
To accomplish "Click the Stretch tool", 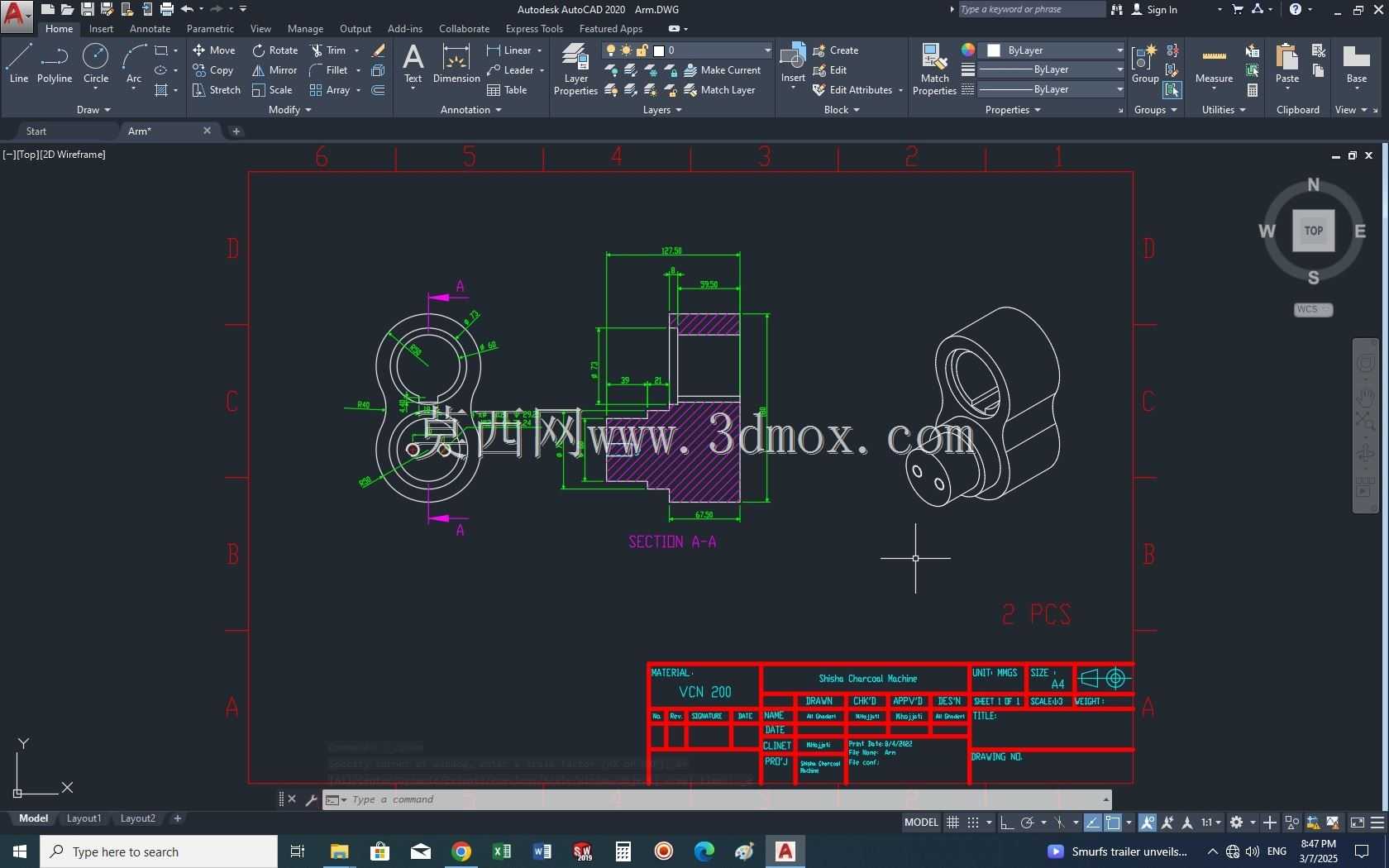I will pos(217,90).
